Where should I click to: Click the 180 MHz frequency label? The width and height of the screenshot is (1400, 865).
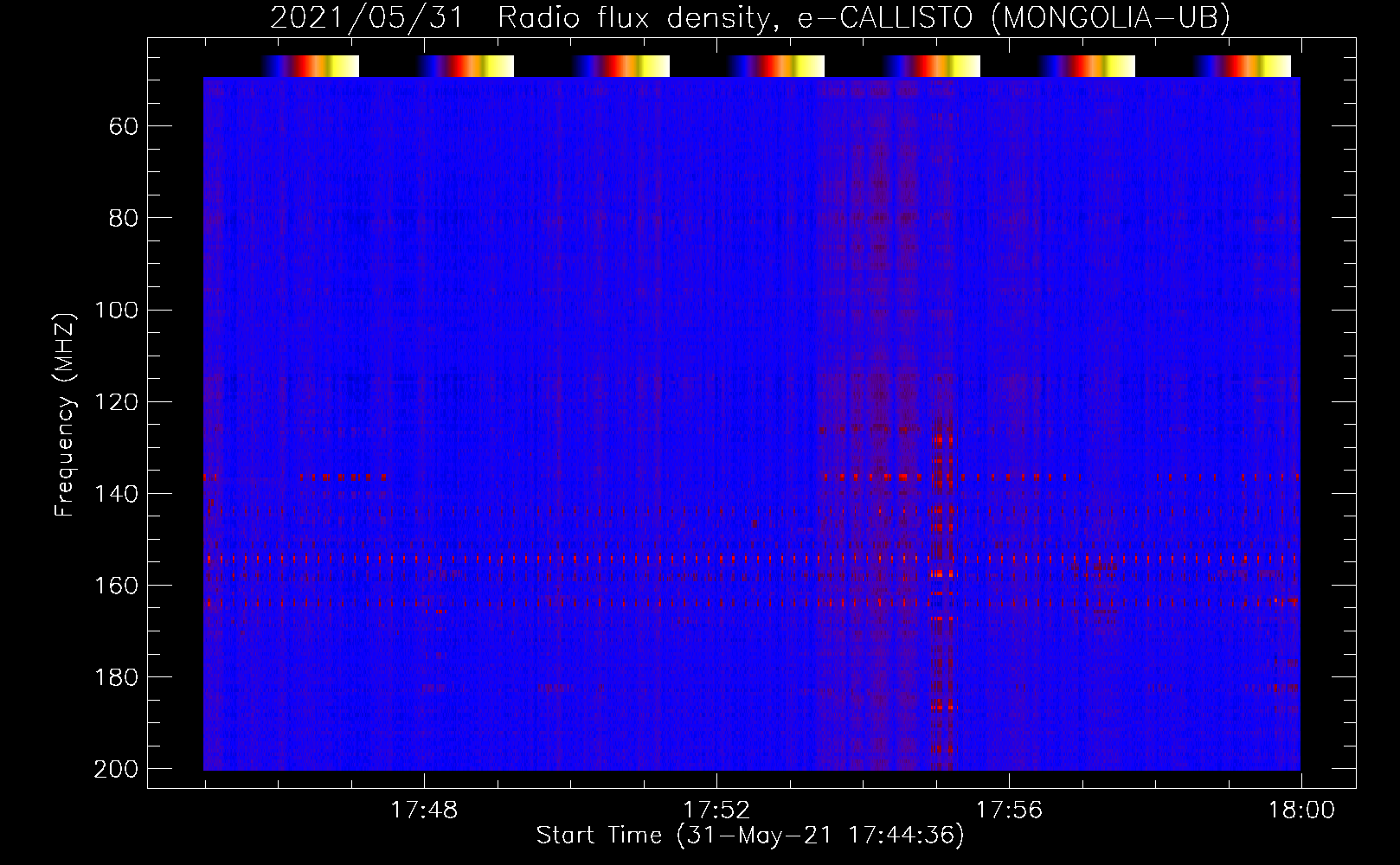point(116,677)
